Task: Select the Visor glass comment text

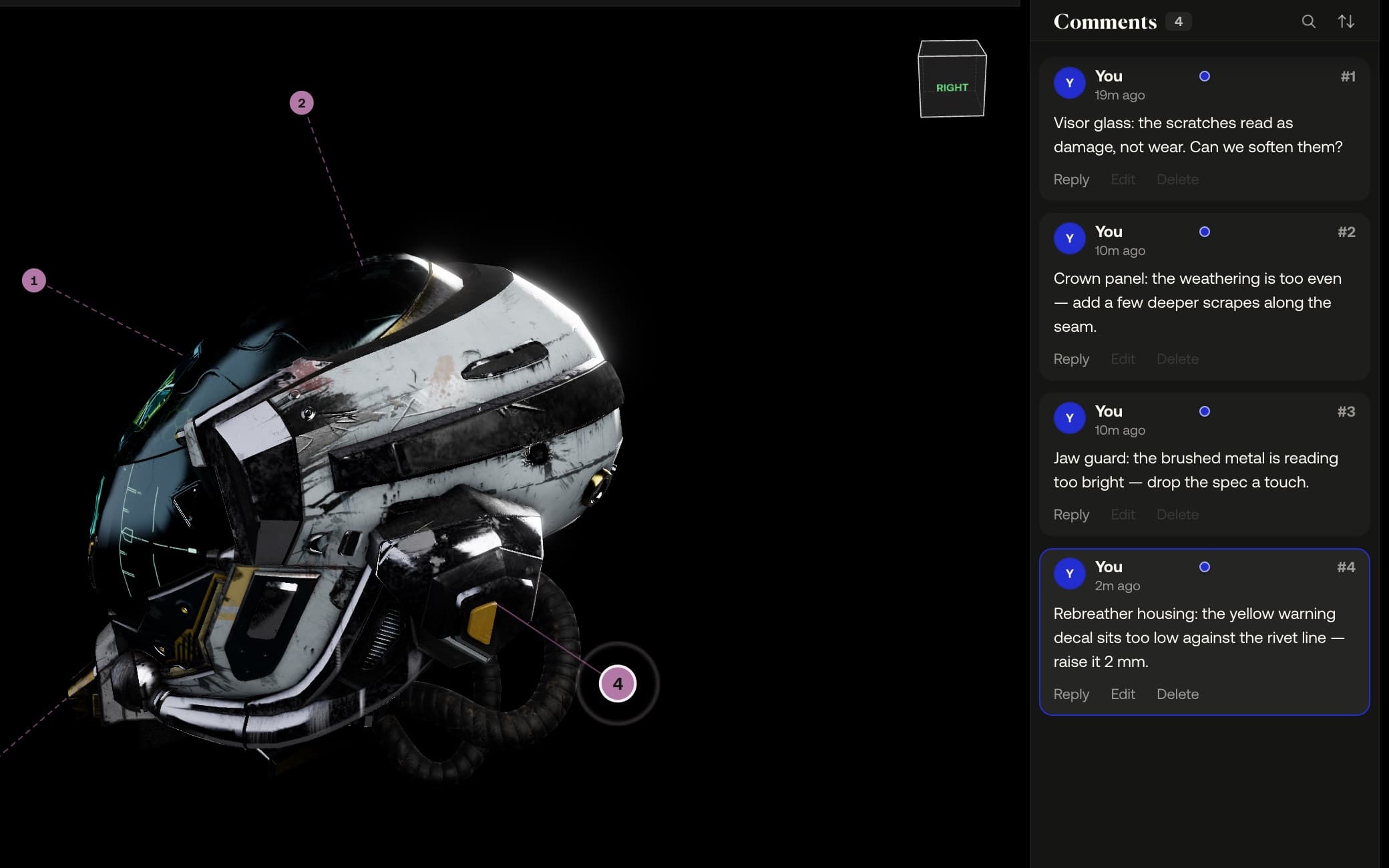Action: pos(1198,135)
